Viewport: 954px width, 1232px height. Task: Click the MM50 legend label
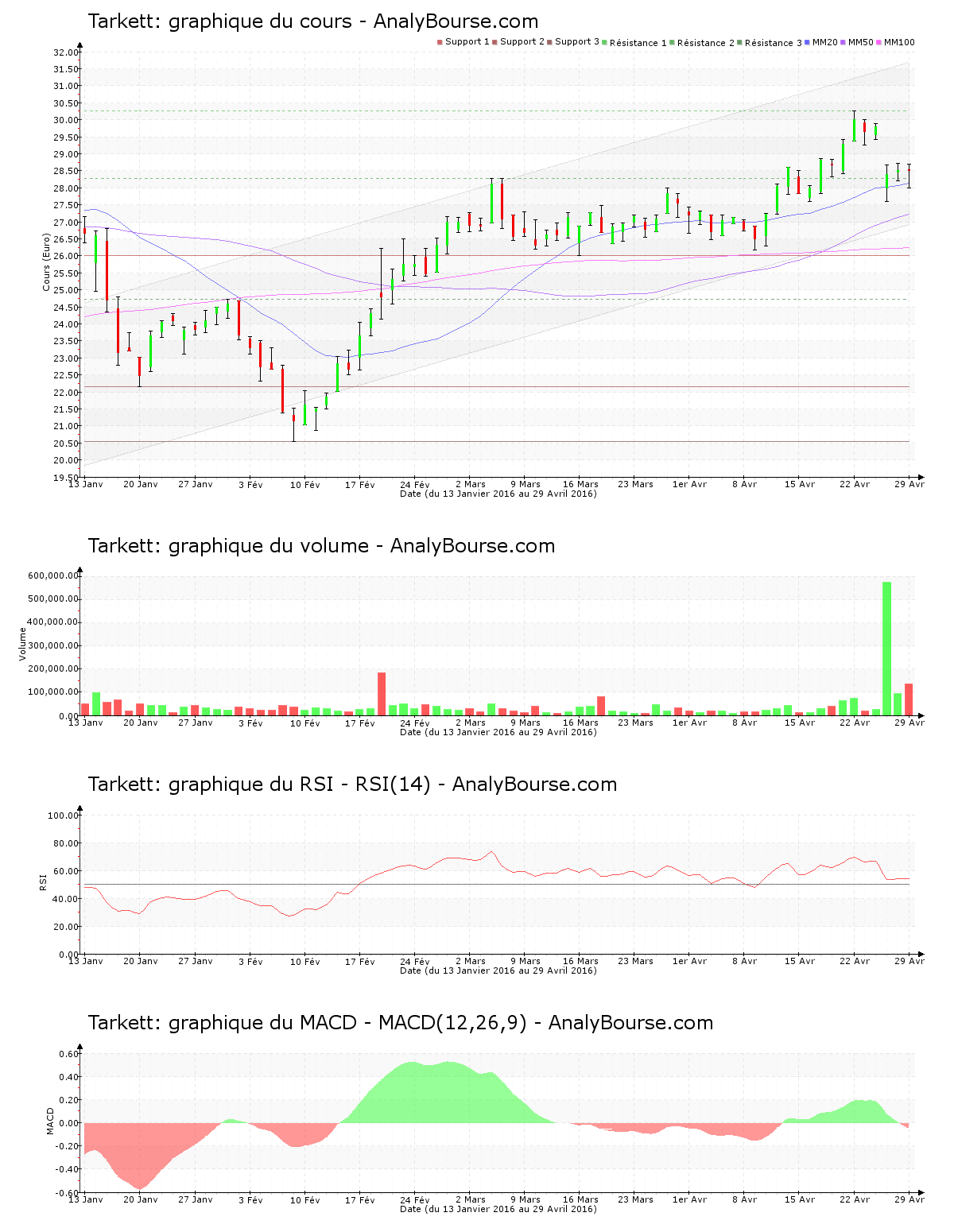[x=861, y=42]
